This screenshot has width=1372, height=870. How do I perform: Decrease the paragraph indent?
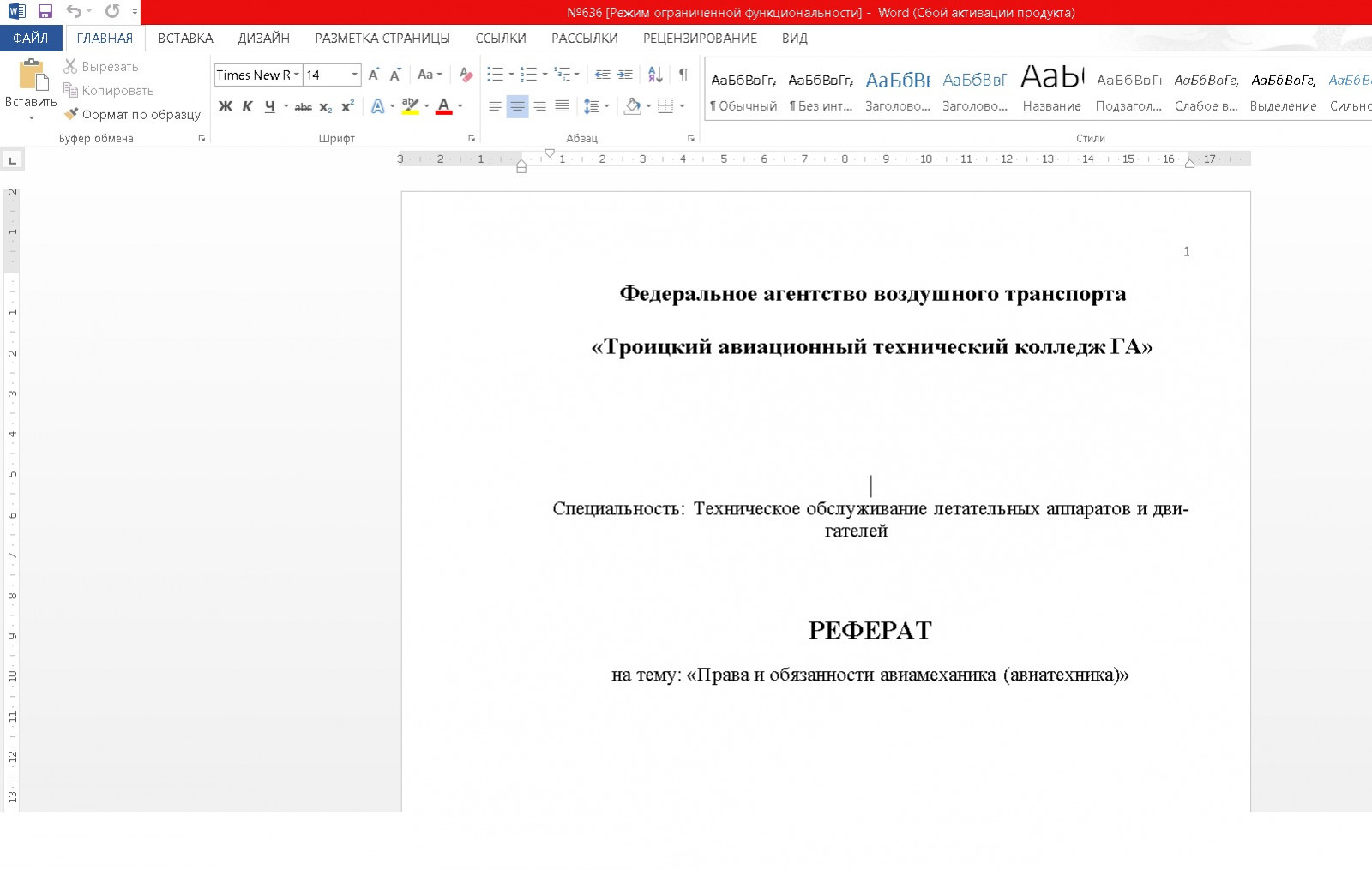tap(603, 75)
